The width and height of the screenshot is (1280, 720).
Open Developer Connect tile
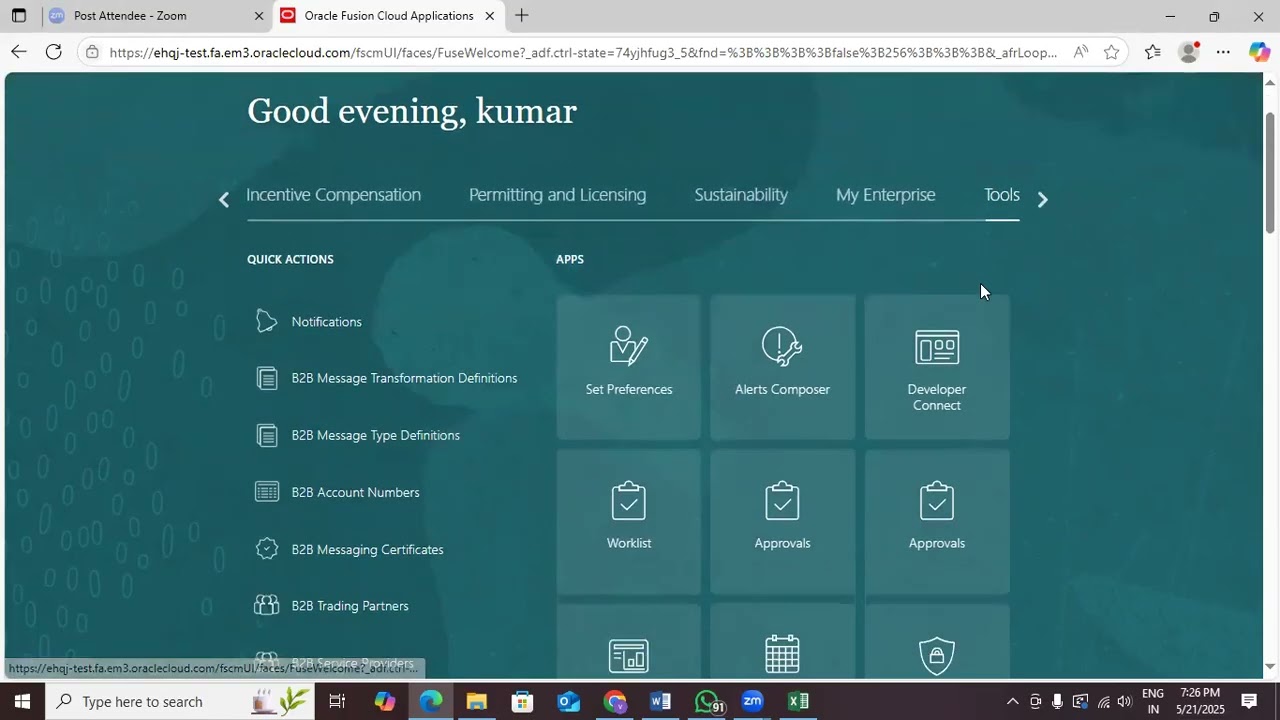[x=937, y=366]
